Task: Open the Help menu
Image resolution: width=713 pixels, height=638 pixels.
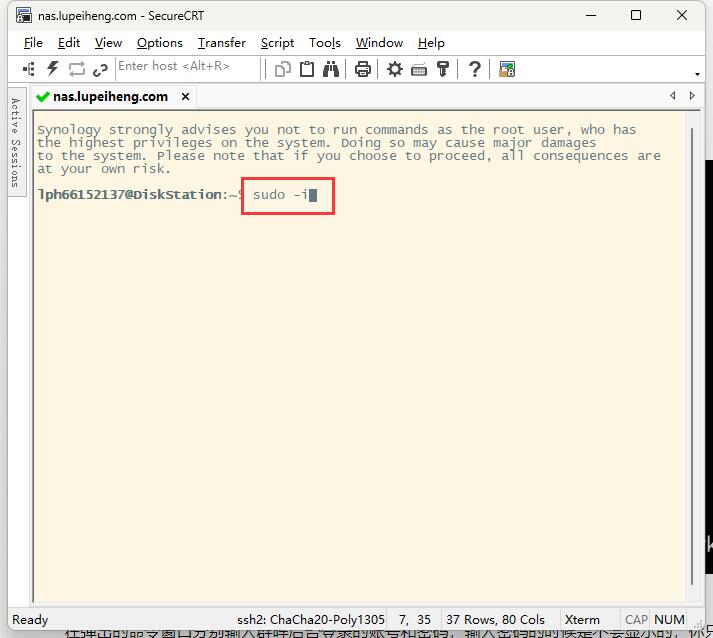Action: tap(431, 43)
